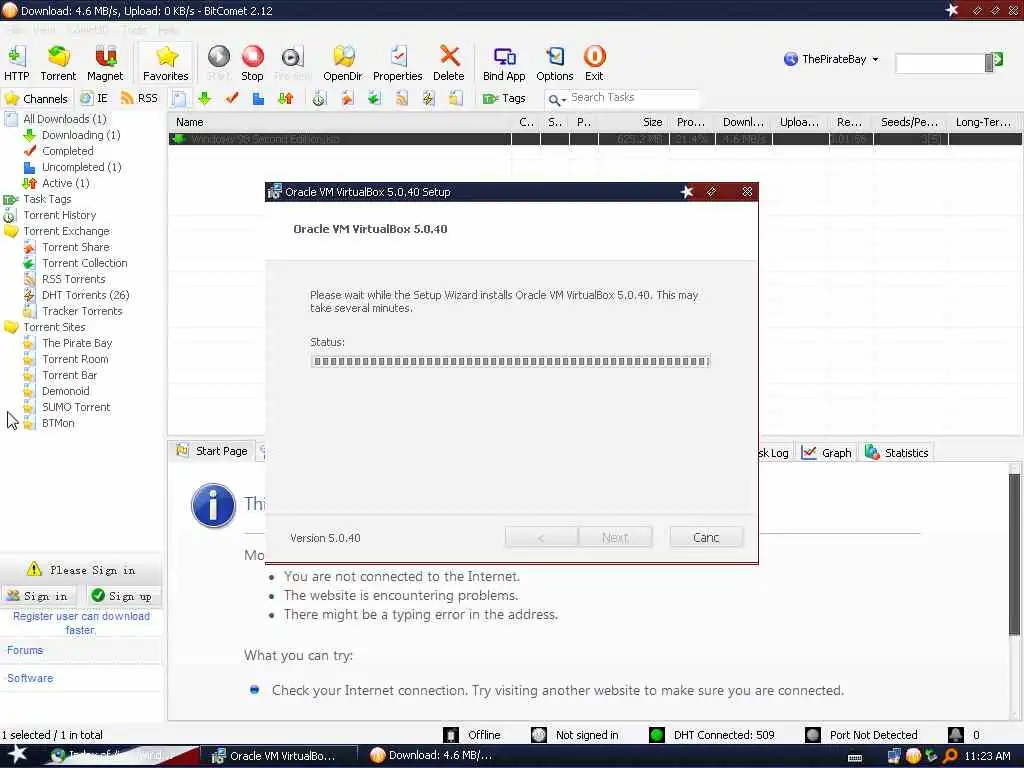The width and height of the screenshot is (1024, 768).
Task: Open Torrent Share in sidebar
Action: 76,247
